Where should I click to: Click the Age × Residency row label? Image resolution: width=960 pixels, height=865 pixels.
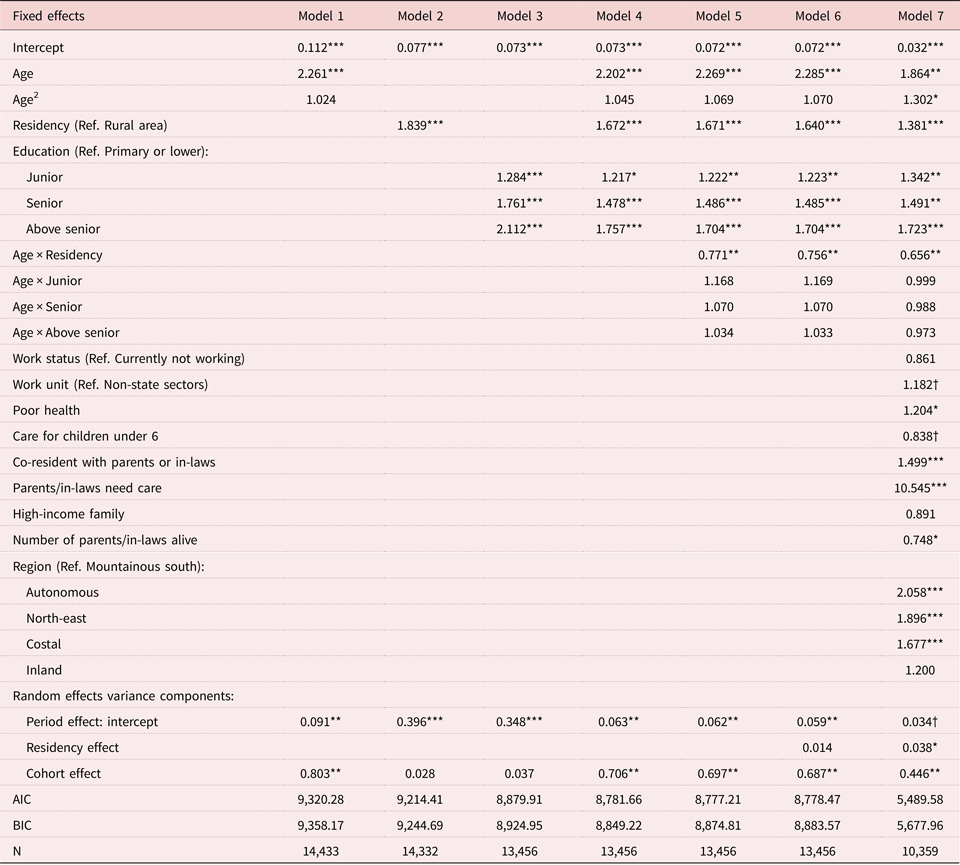(58, 255)
